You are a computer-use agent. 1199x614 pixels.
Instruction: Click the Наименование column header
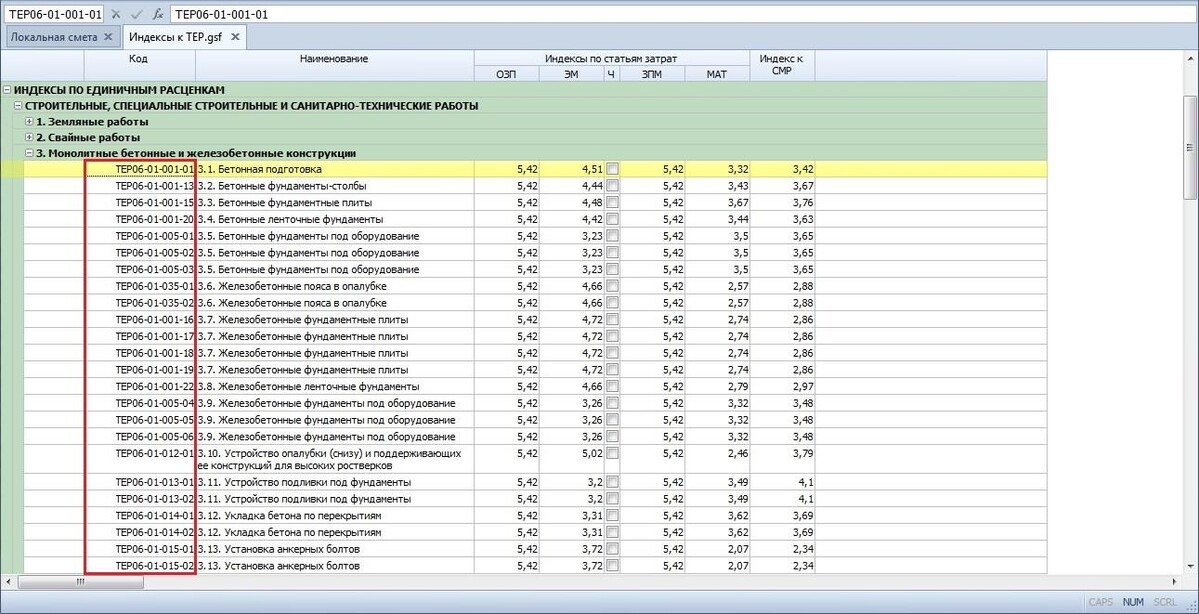[x=334, y=59]
